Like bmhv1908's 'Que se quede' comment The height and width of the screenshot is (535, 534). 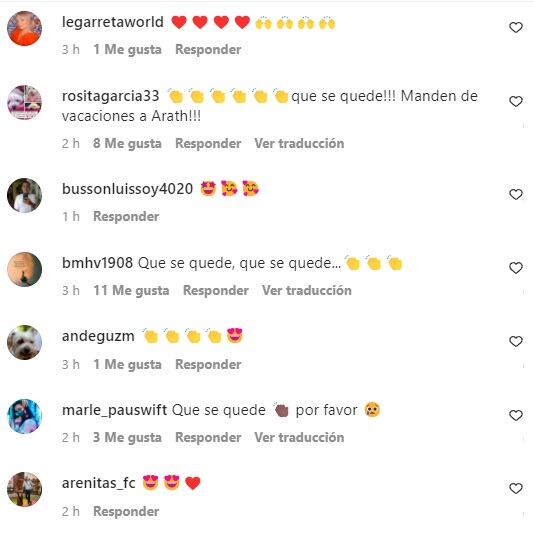pos(516,268)
